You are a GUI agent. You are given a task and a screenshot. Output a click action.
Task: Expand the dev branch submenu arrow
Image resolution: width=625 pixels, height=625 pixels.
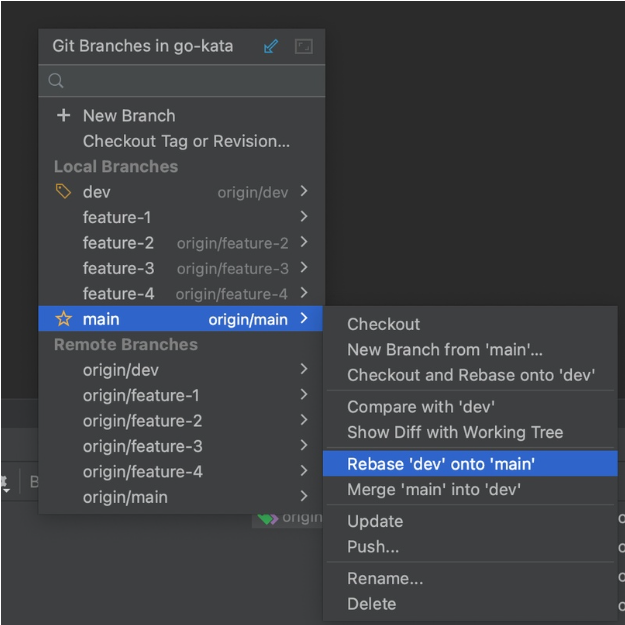pos(304,192)
